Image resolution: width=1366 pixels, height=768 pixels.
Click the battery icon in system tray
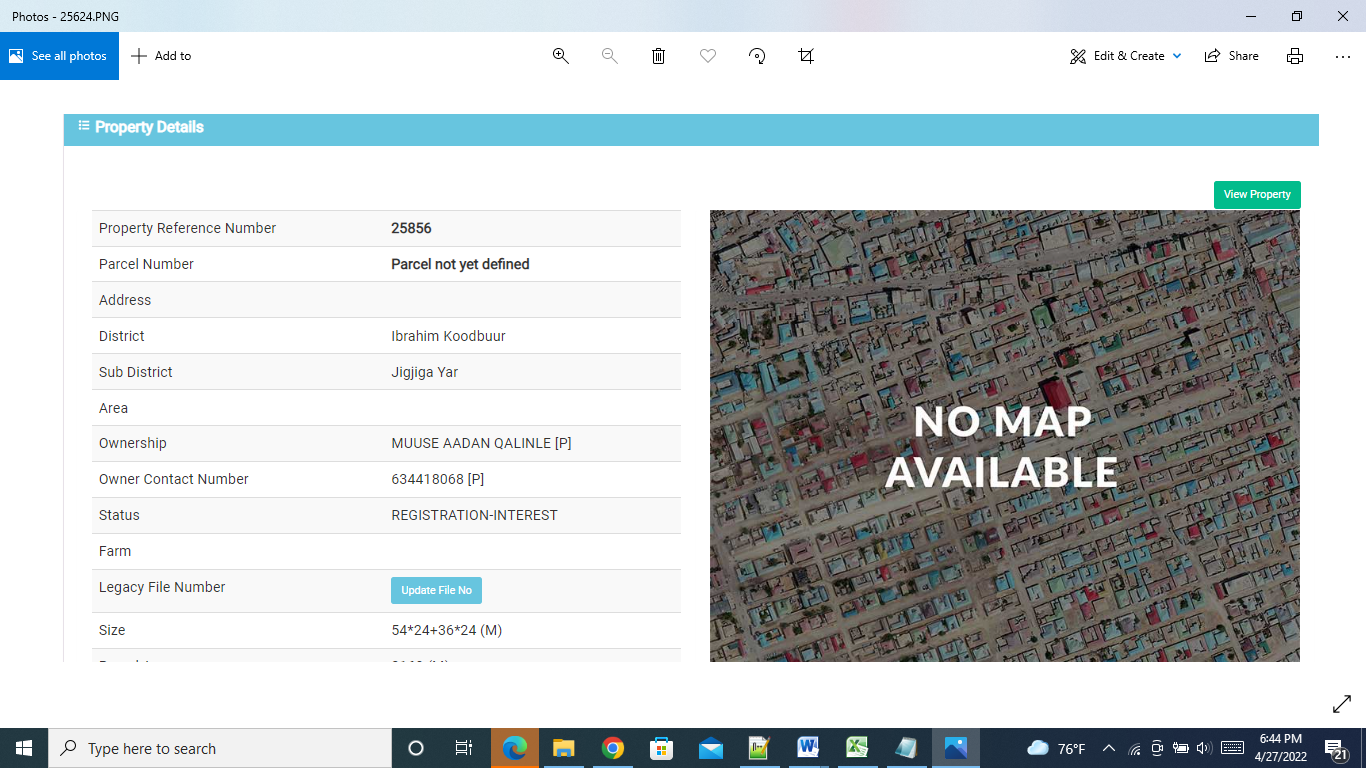(1181, 748)
